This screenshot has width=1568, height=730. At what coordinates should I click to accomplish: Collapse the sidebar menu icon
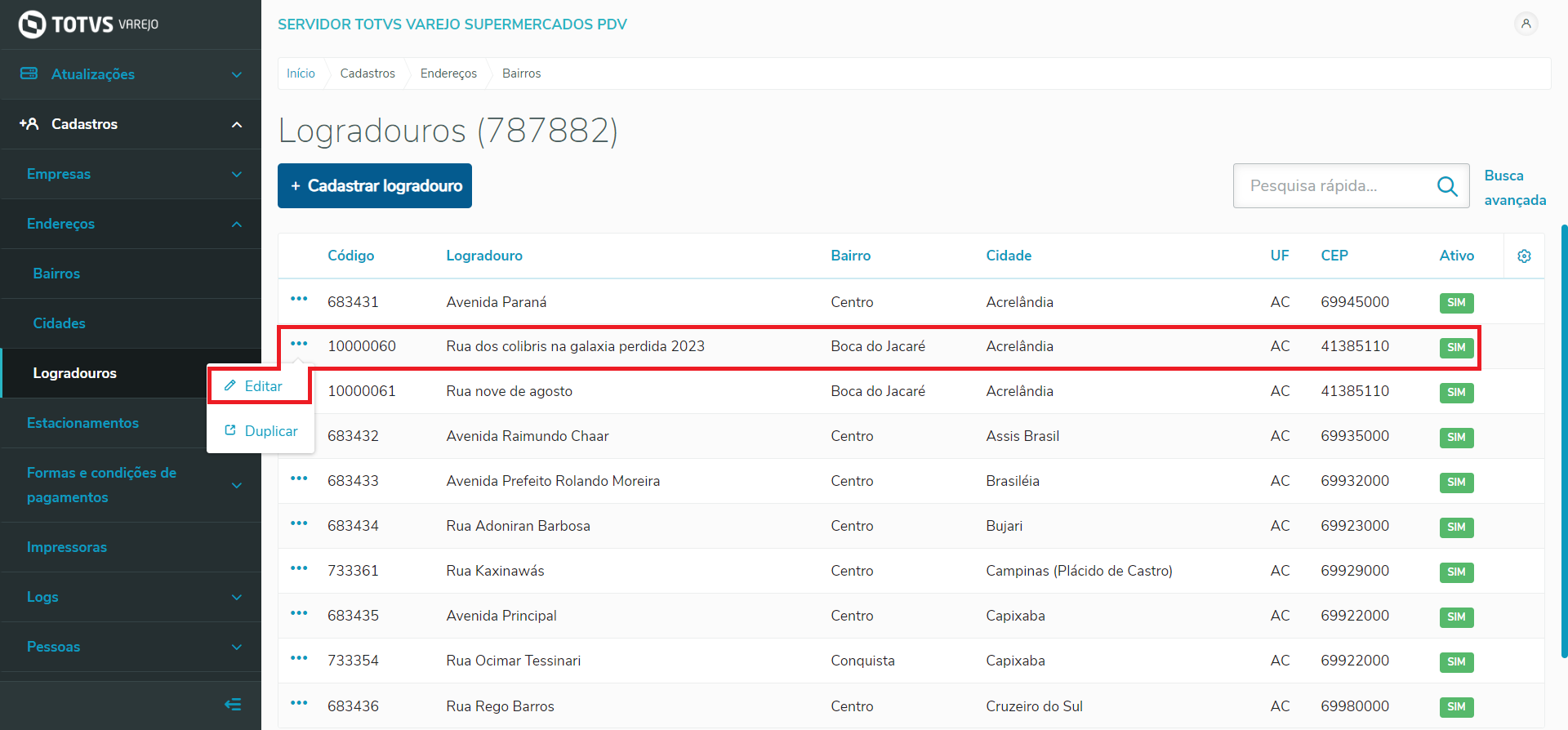click(233, 704)
